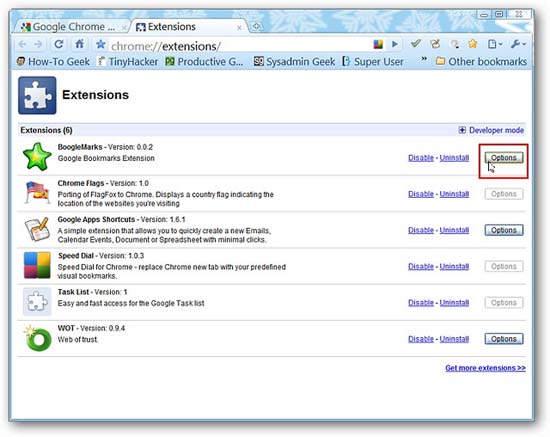Viewport: 550px width, 437px height.
Task: Open the Speed Dial toolbar icon
Action: [x=378, y=44]
